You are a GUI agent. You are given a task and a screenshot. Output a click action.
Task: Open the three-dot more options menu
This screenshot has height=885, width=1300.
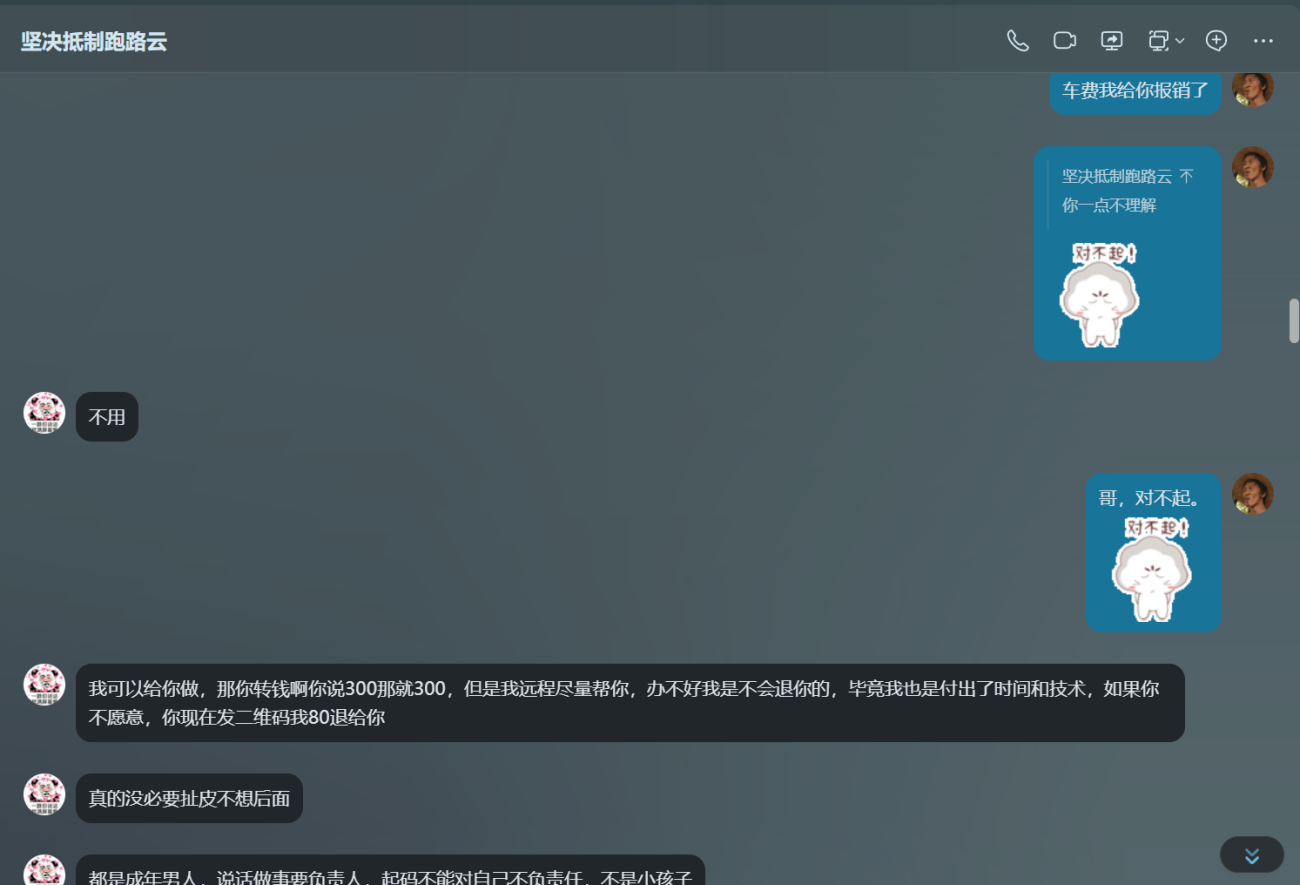pos(1263,41)
